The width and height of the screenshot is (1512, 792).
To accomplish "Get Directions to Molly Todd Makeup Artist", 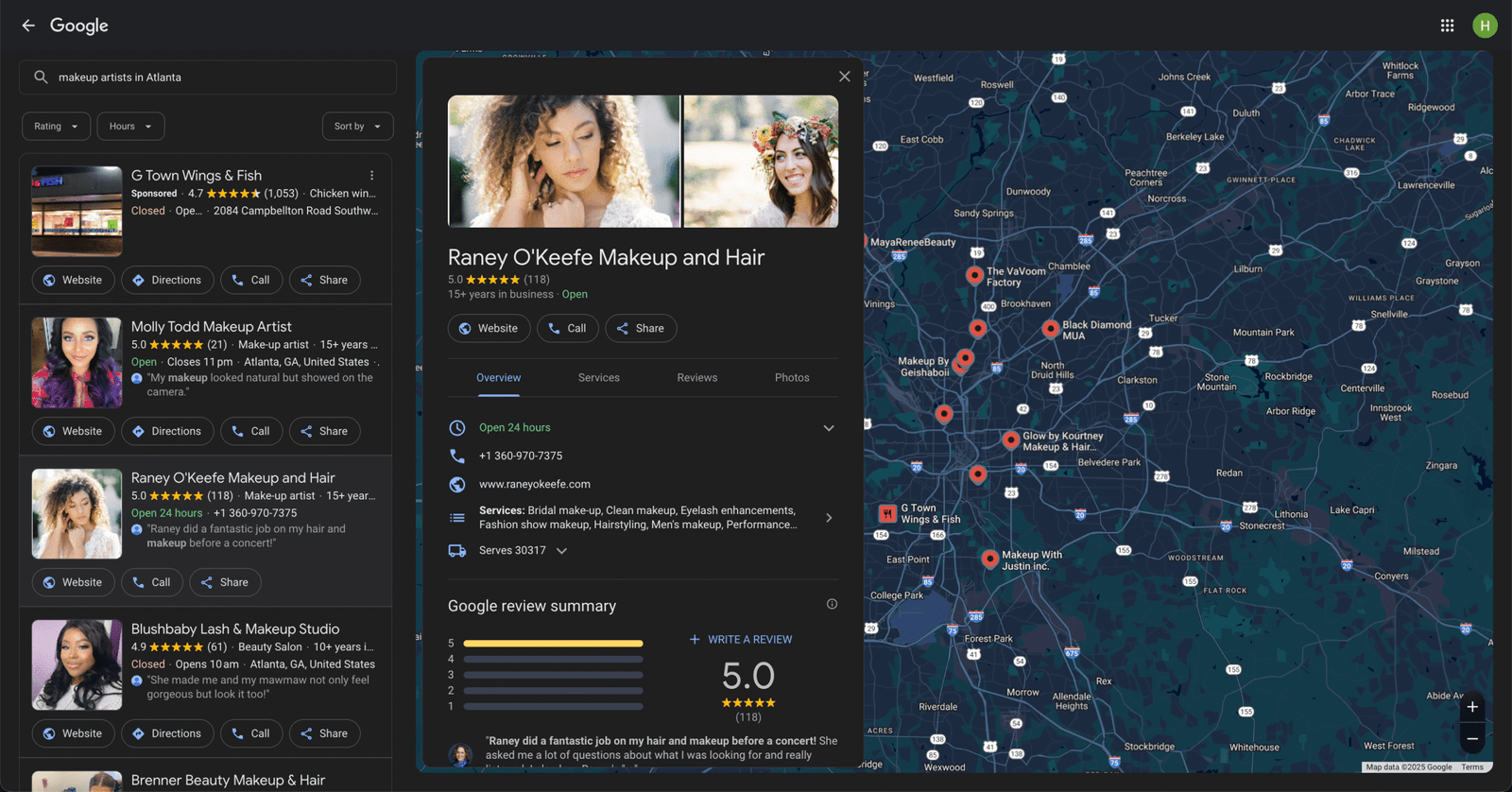I will tap(167, 431).
